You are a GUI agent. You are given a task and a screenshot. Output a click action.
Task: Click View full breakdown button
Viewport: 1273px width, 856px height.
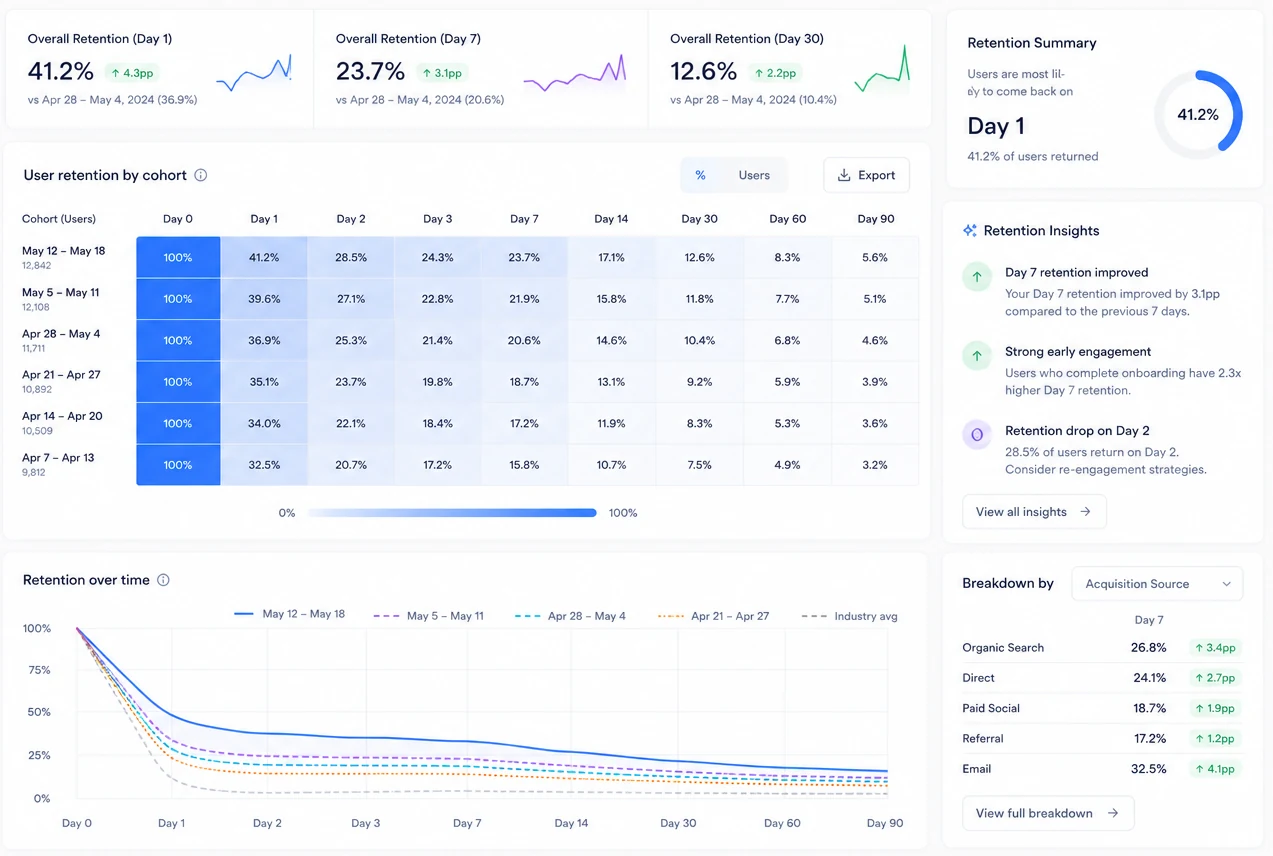point(1048,813)
